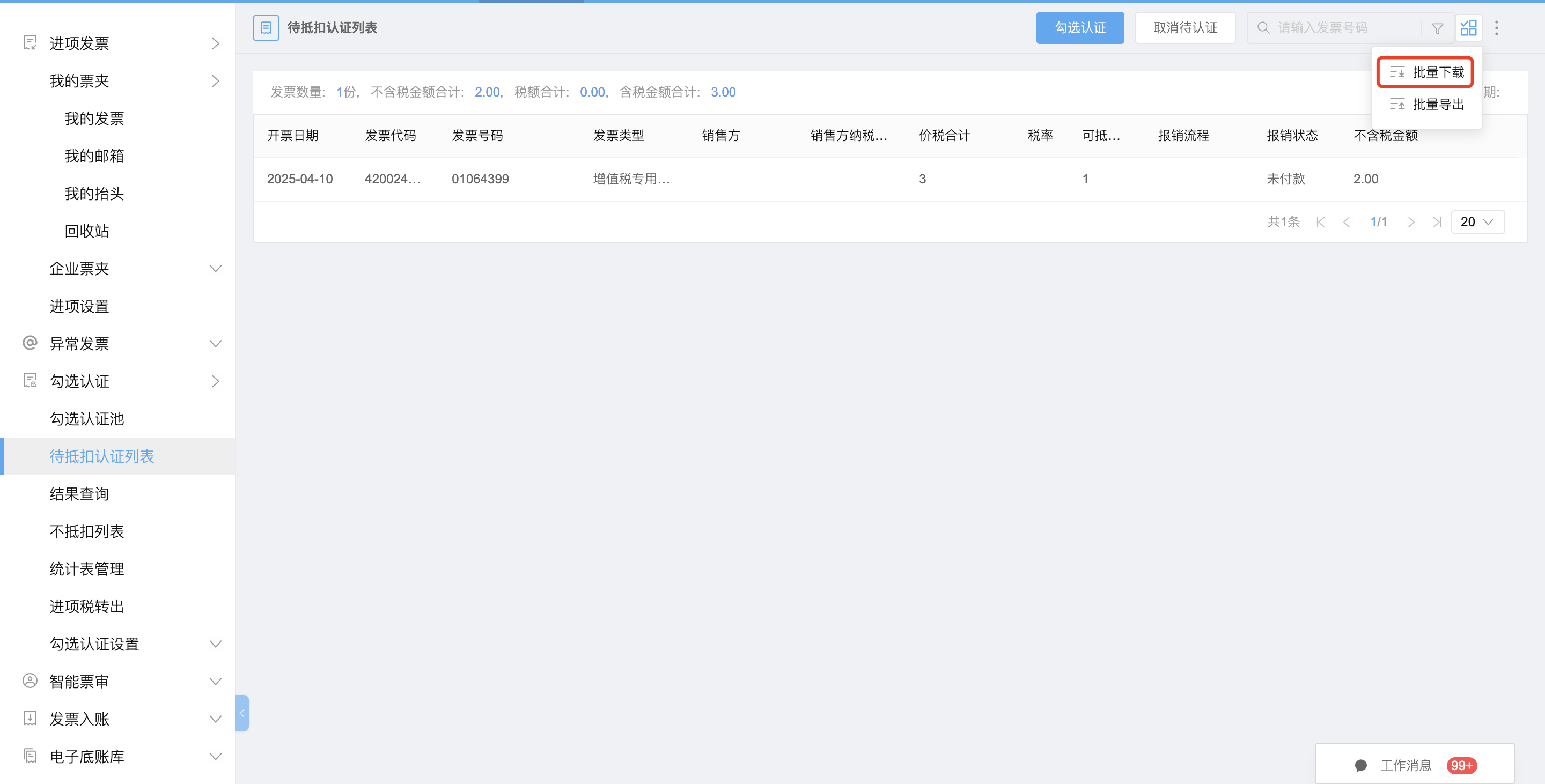Click the 开票日期 column header
Image resolution: width=1545 pixels, height=784 pixels.
pyautogui.click(x=293, y=136)
